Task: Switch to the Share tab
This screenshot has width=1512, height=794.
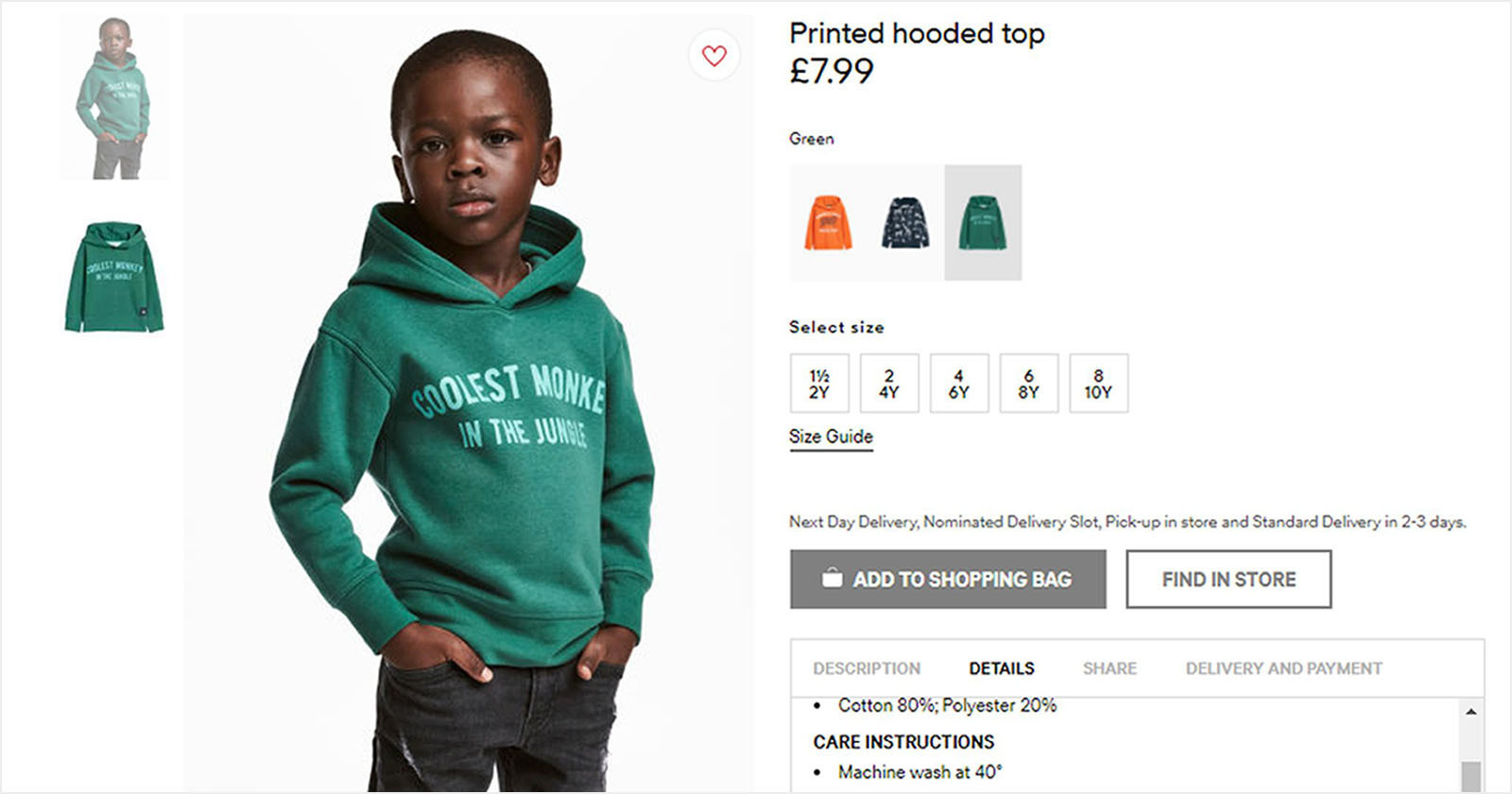Action: click(1109, 668)
